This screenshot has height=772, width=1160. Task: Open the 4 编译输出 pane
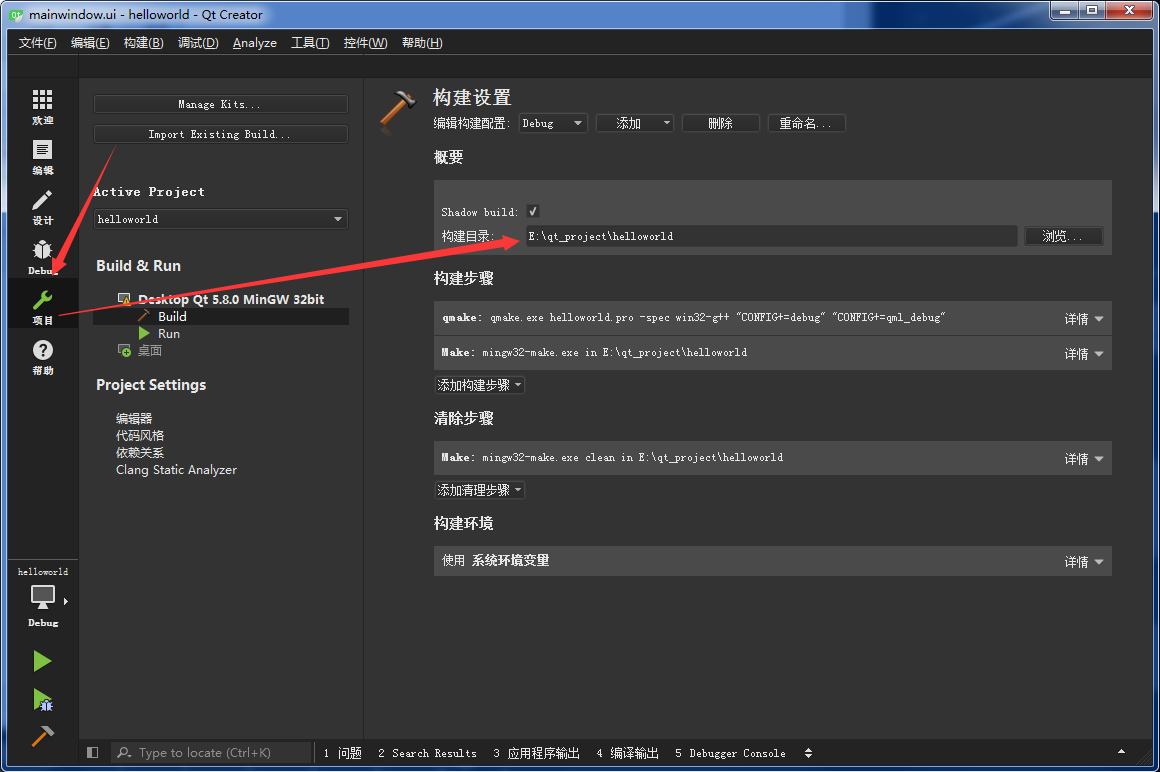pyautogui.click(x=627, y=753)
